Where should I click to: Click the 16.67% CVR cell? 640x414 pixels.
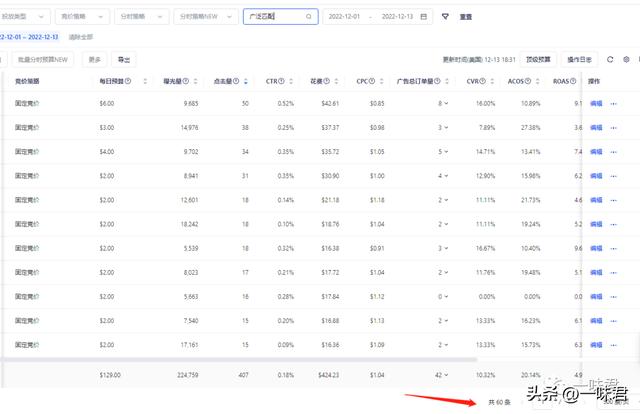tap(485, 248)
